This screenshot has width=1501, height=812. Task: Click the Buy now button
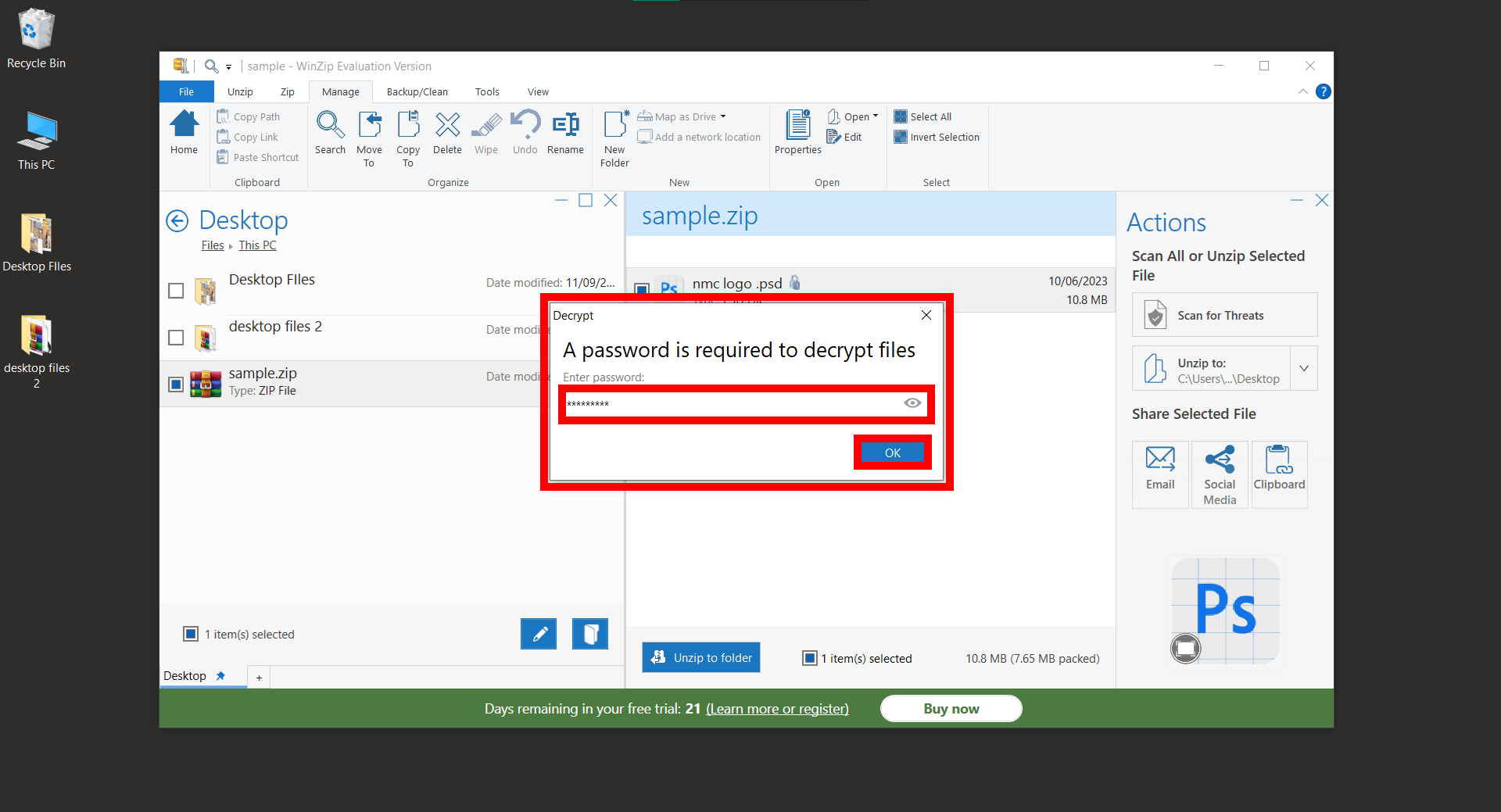[x=951, y=708]
